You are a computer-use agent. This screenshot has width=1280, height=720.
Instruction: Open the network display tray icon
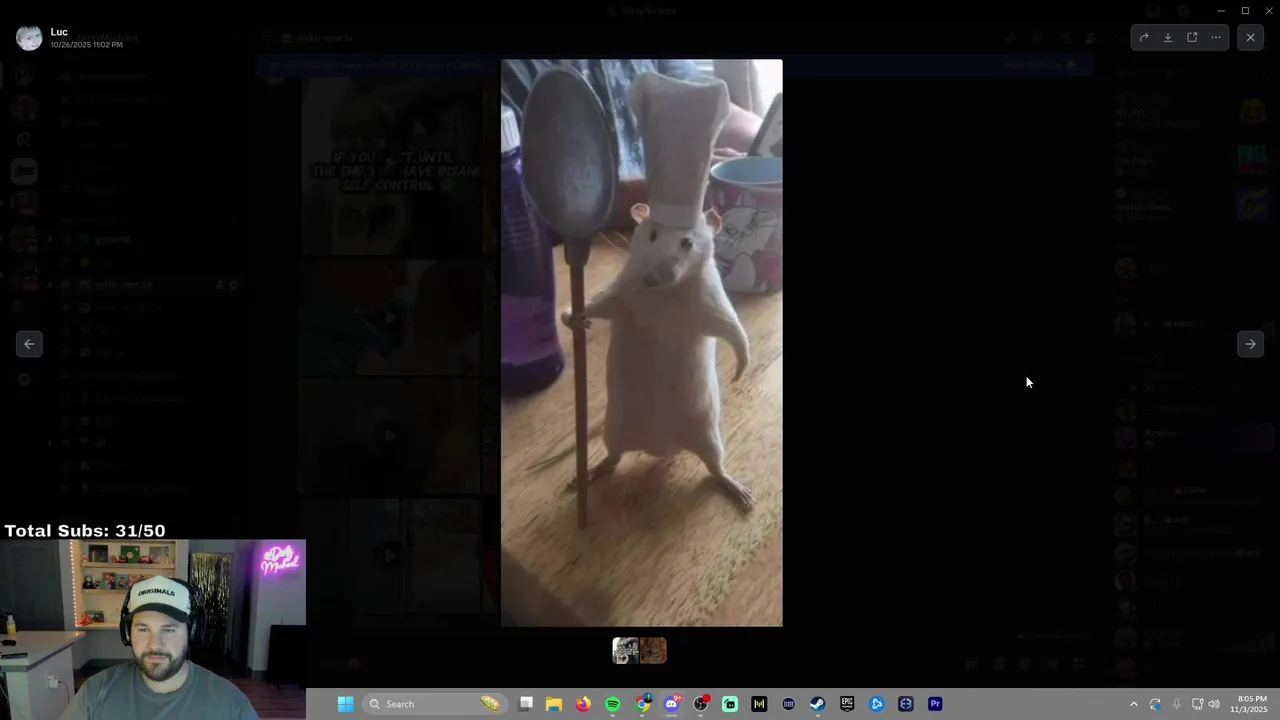click(x=1197, y=704)
